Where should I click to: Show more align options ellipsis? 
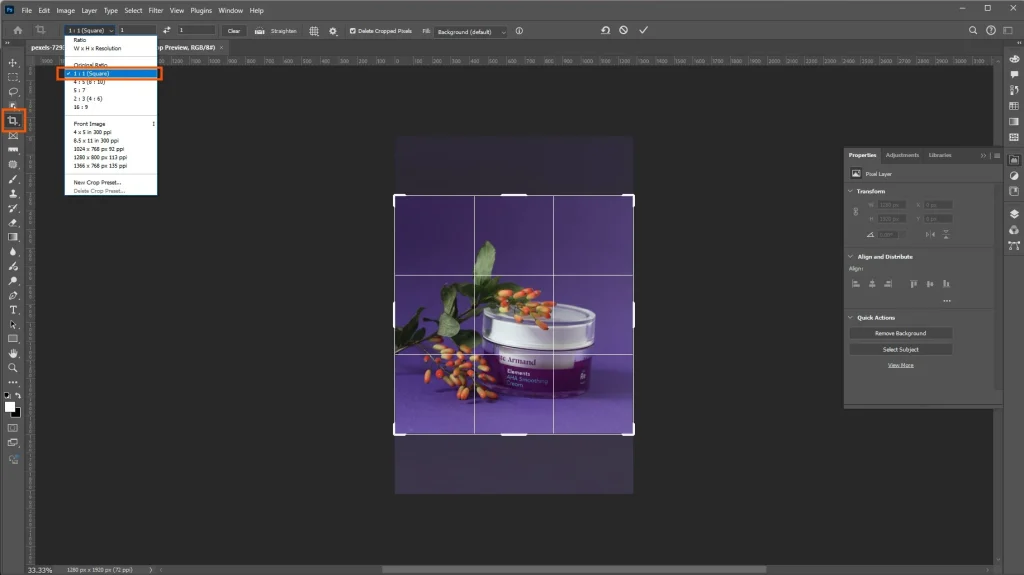(x=947, y=301)
